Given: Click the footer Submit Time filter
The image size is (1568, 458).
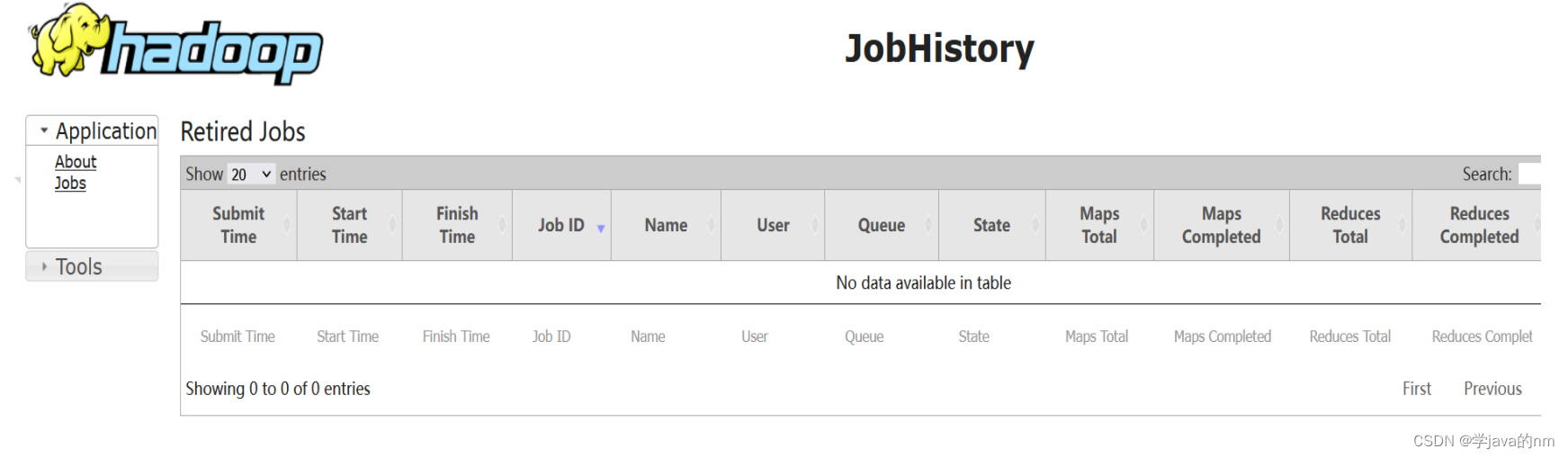Looking at the screenshot, I should 237,337.
